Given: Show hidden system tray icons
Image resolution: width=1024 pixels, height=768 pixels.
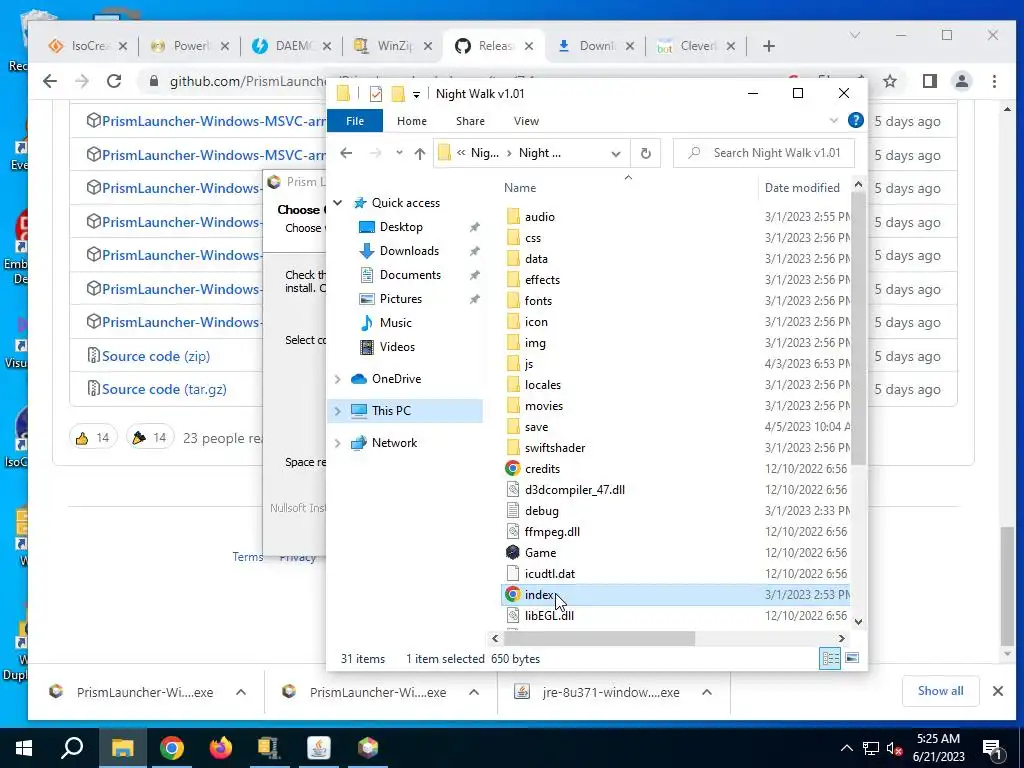Looking at the screenshot, I should [846, 748].
